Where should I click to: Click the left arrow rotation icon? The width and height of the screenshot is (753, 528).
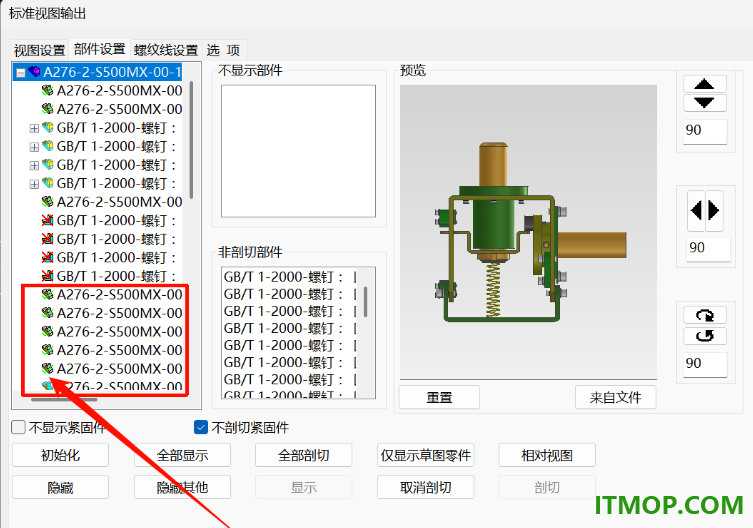[696, 210]
